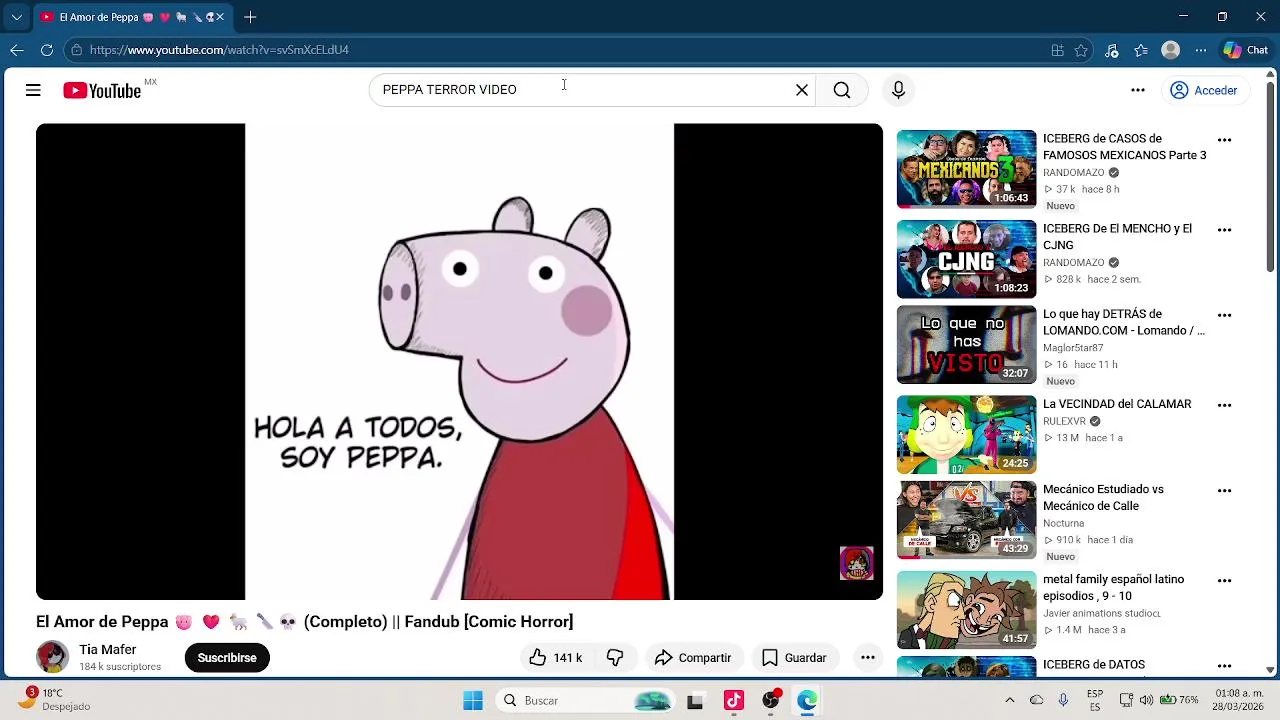Open the Copilot Chat button
Screen dimensions: 1280x720
click(x=1246, y=50)
